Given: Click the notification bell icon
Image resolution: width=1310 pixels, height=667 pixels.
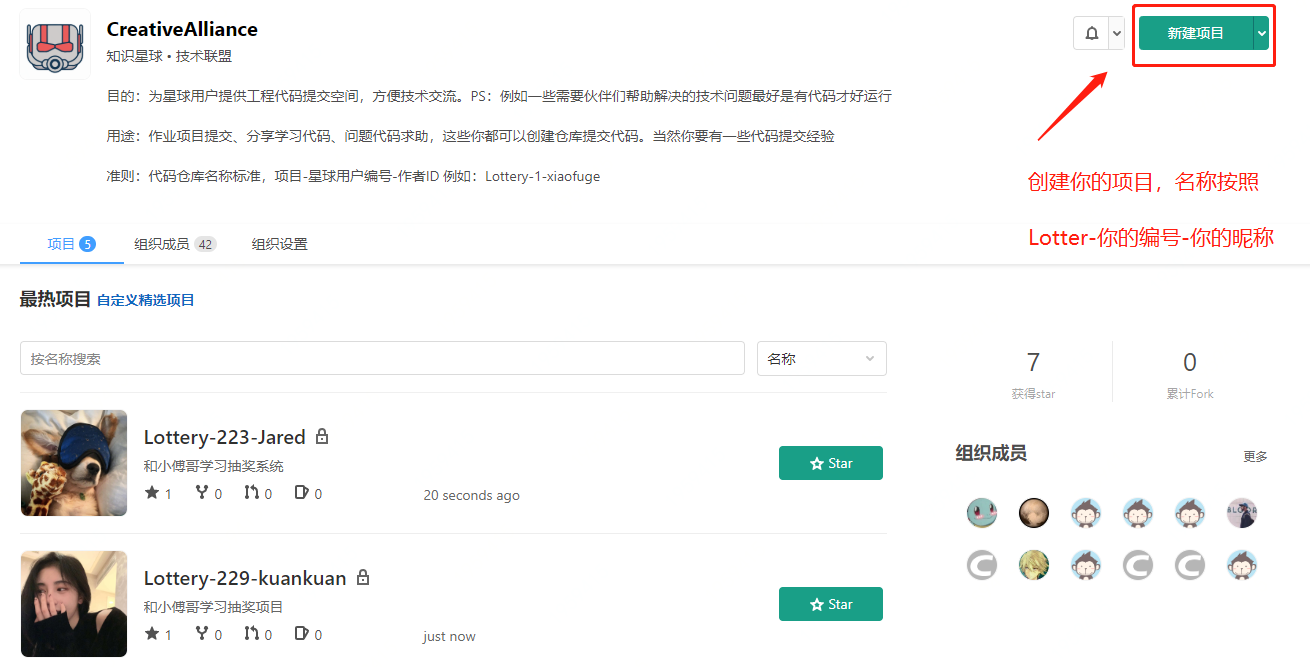Looking at the screenshot, I should coord(1091,33).
